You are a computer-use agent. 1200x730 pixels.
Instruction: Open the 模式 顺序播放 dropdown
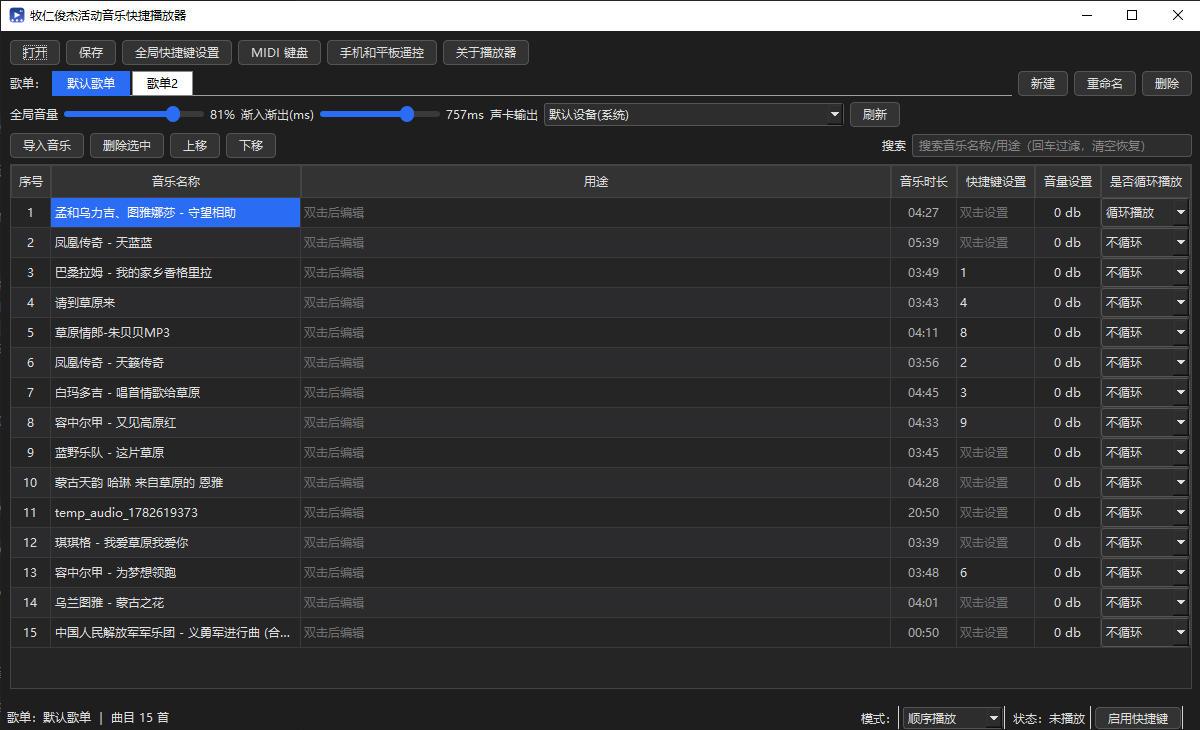pos(951,718)
